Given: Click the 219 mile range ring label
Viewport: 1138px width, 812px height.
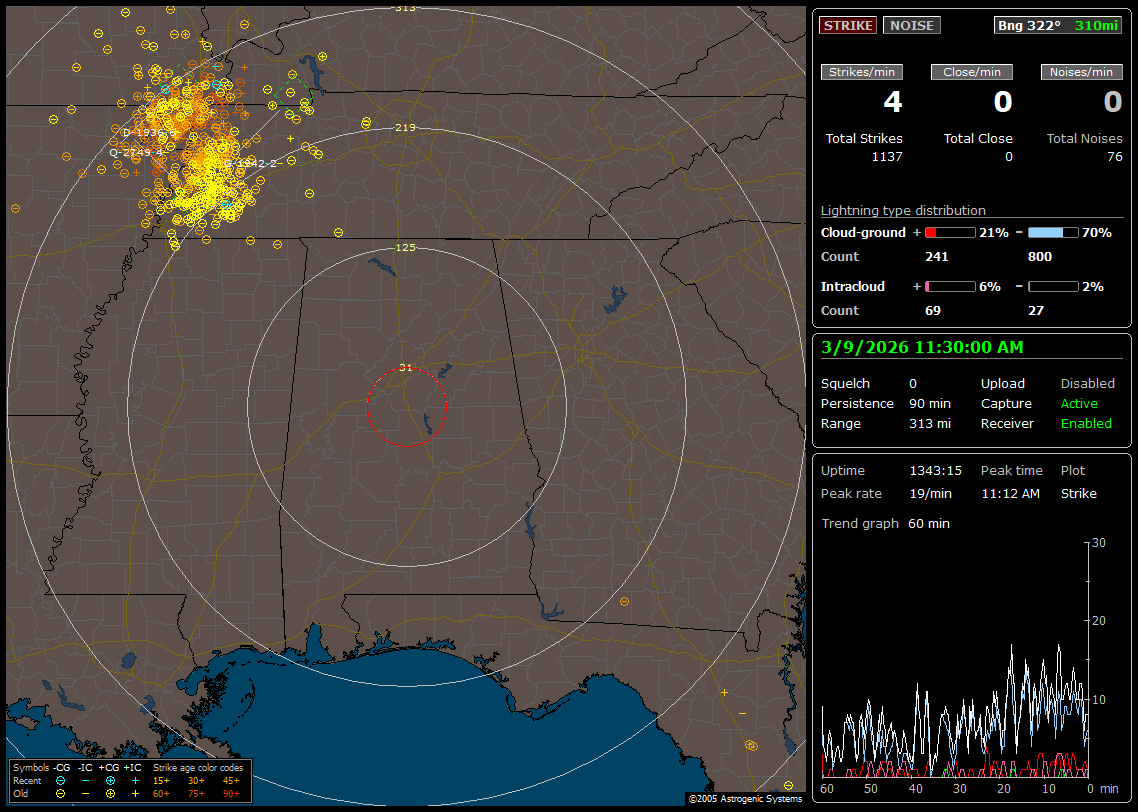Looking at the screenshot, I should 405,128.
